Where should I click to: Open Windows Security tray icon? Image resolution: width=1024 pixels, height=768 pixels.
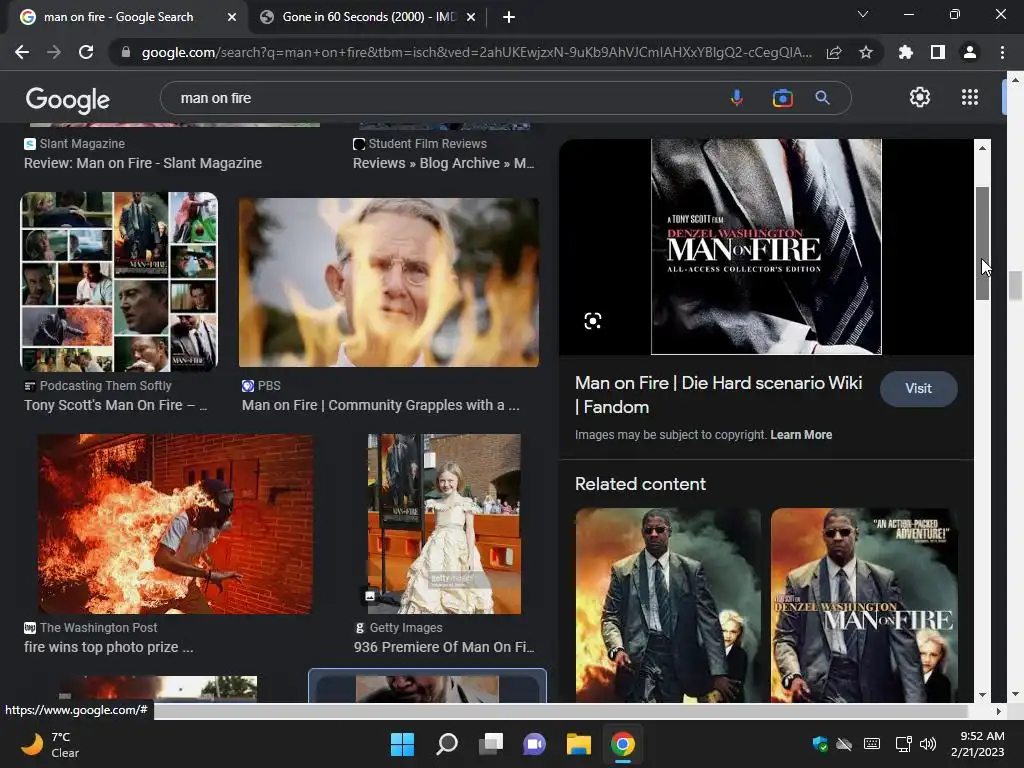[820, 744]
